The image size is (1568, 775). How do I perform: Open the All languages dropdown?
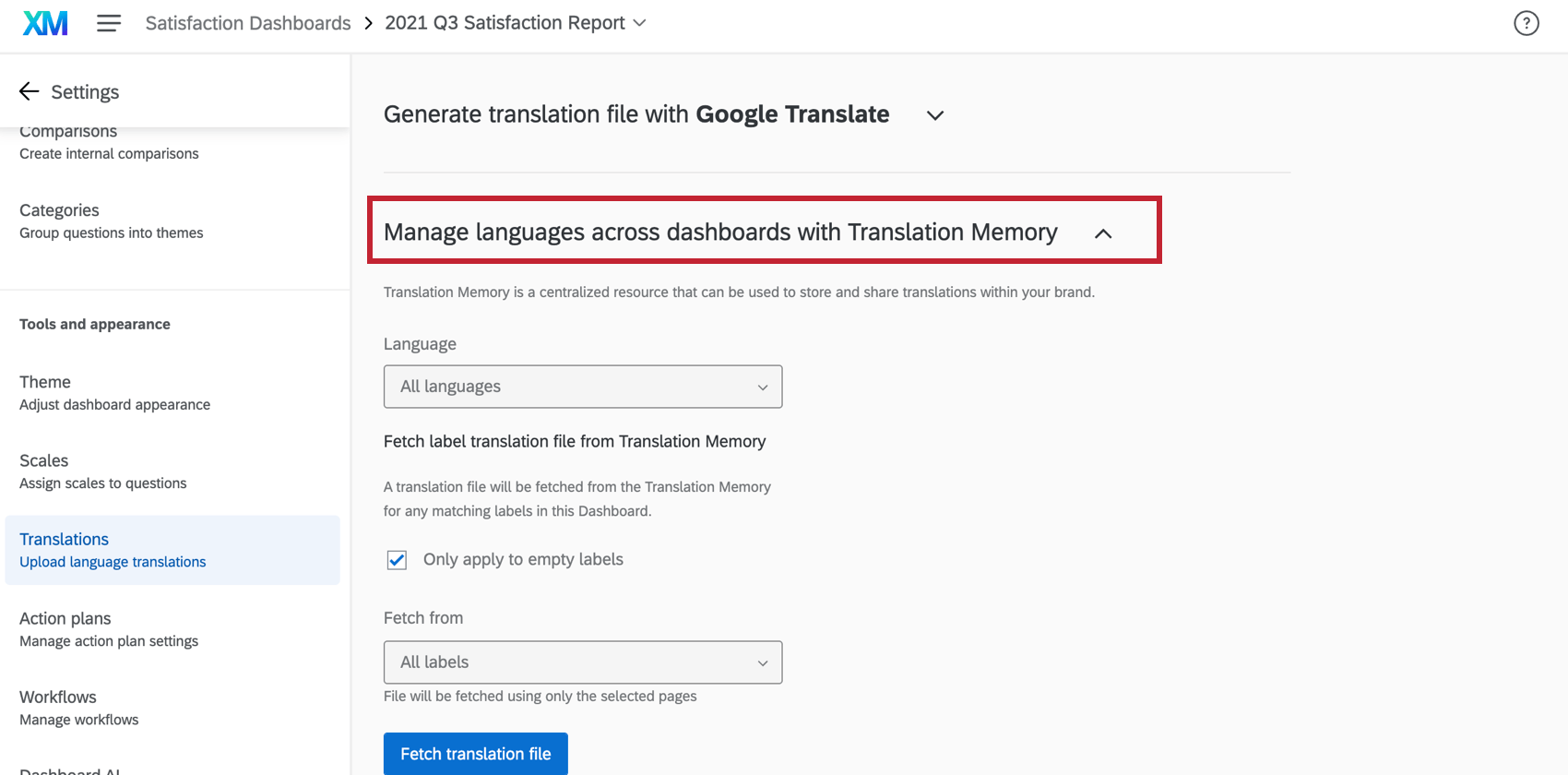[x=582, y=387]
